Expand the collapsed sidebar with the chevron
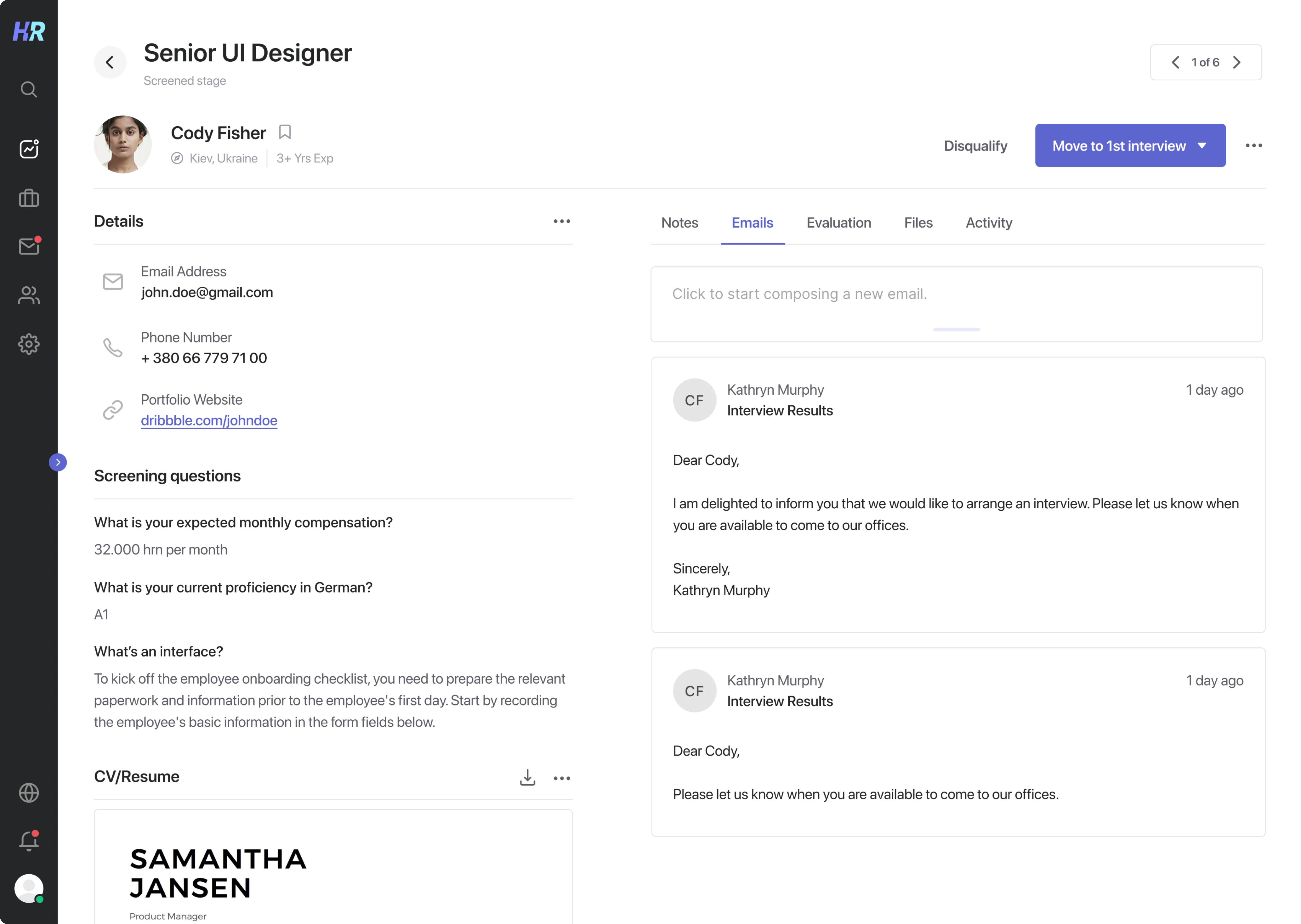Screen dimensions: 1301x924 pos(59,462)
